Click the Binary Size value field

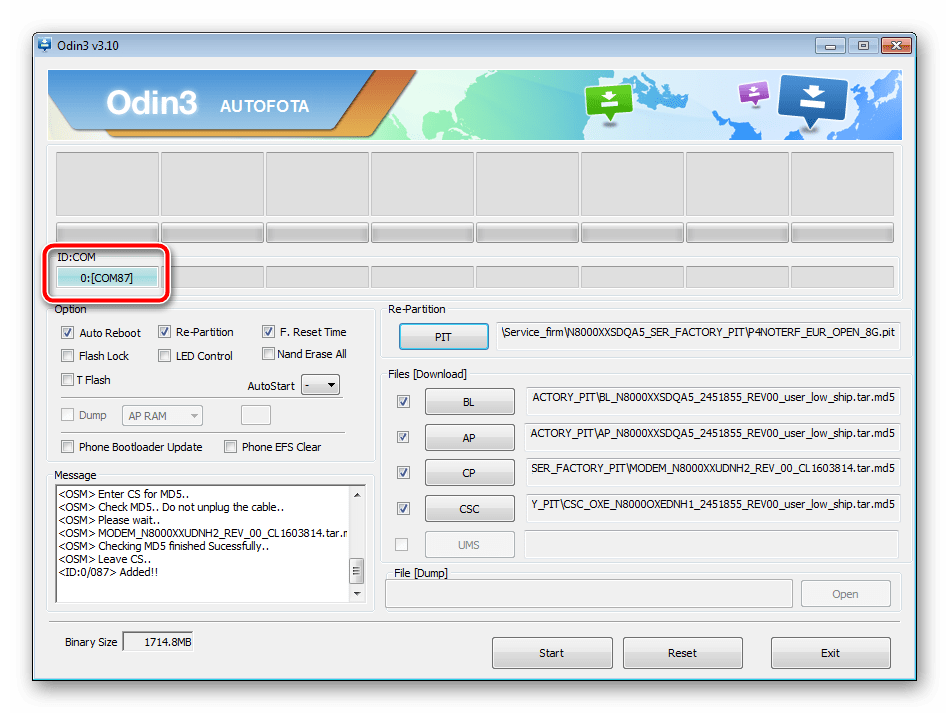tap(157, 642)
